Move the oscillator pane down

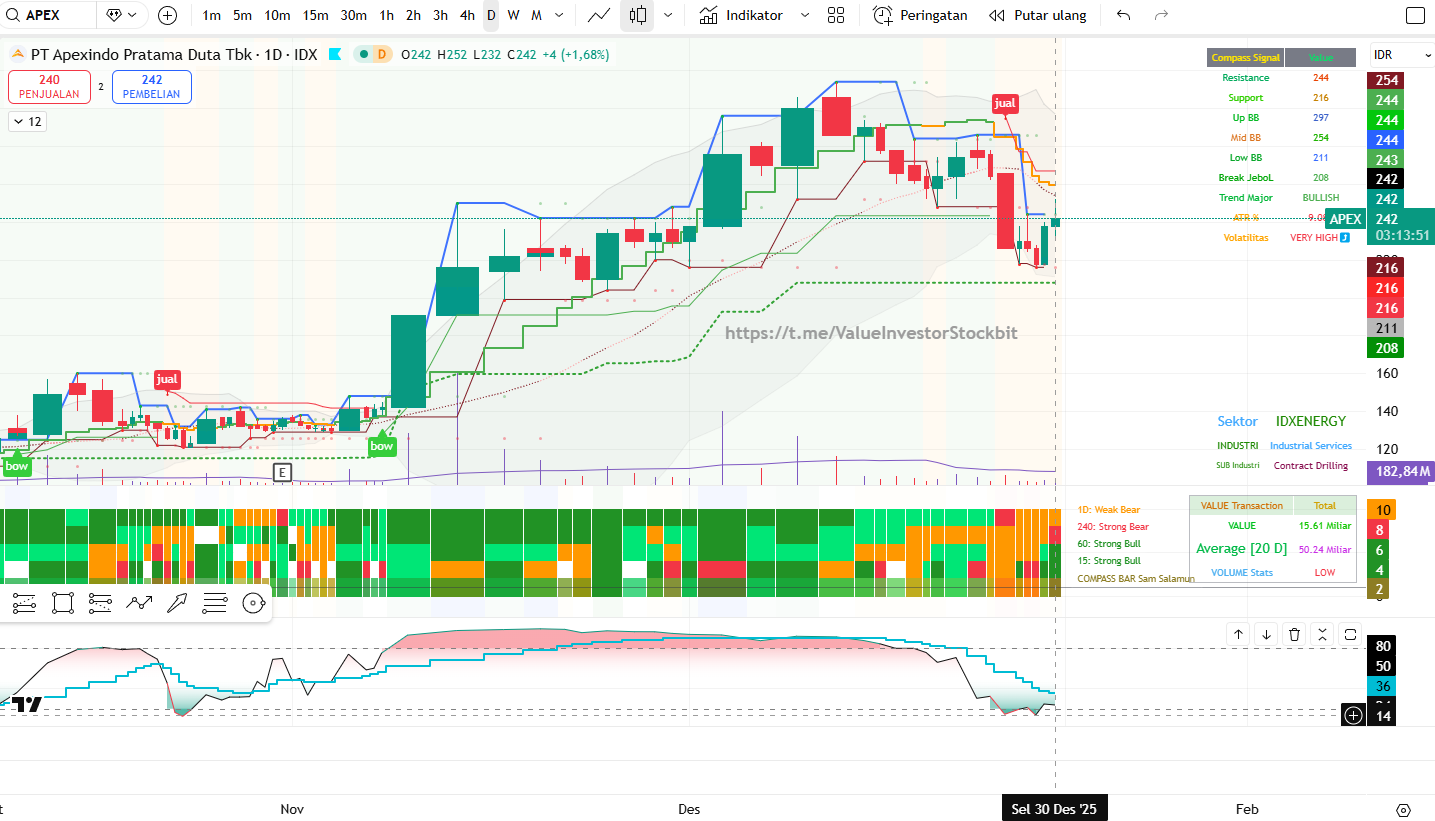1266,634
